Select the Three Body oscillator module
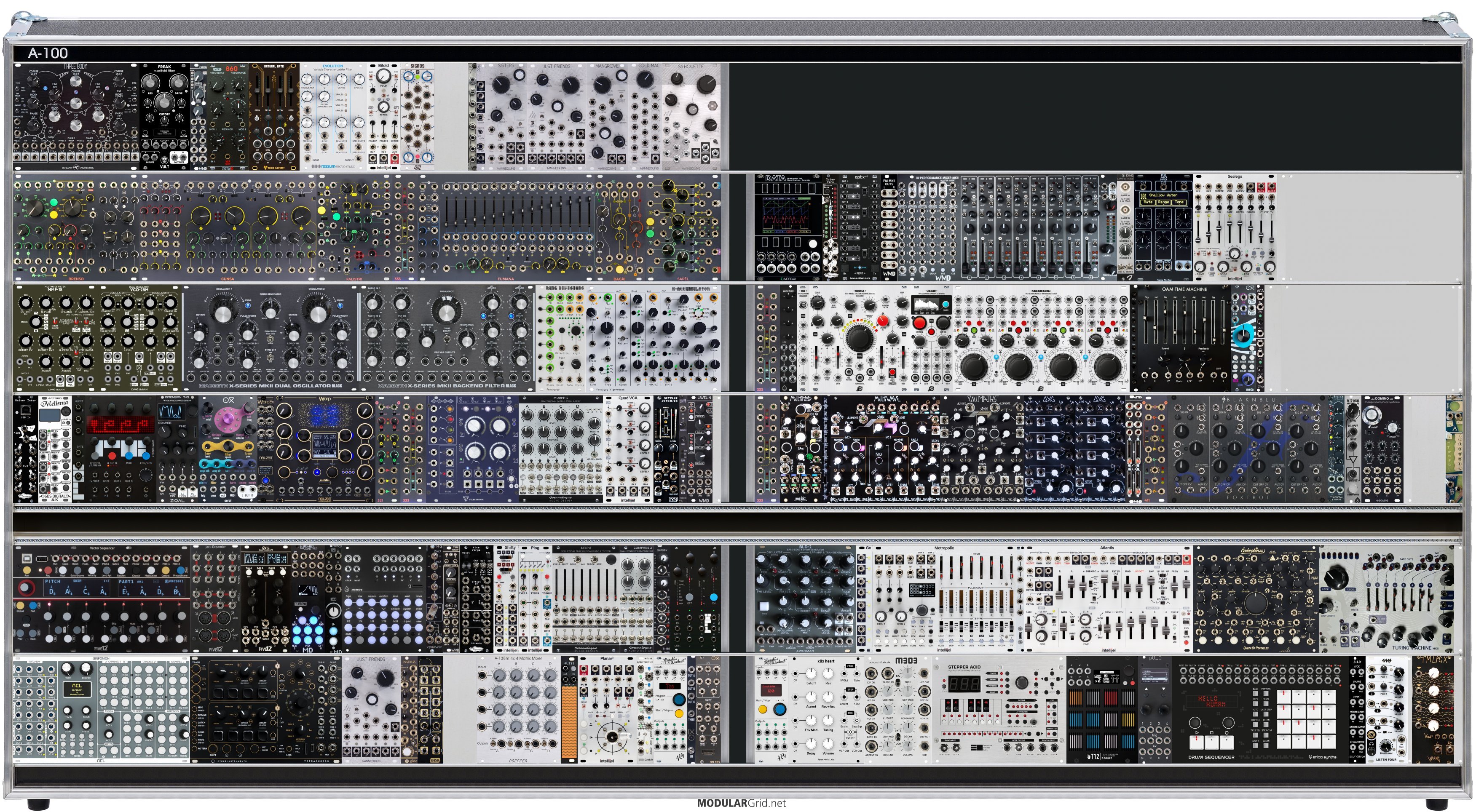This screenshot has width=1484, height=812. click(x=77, y=117)
